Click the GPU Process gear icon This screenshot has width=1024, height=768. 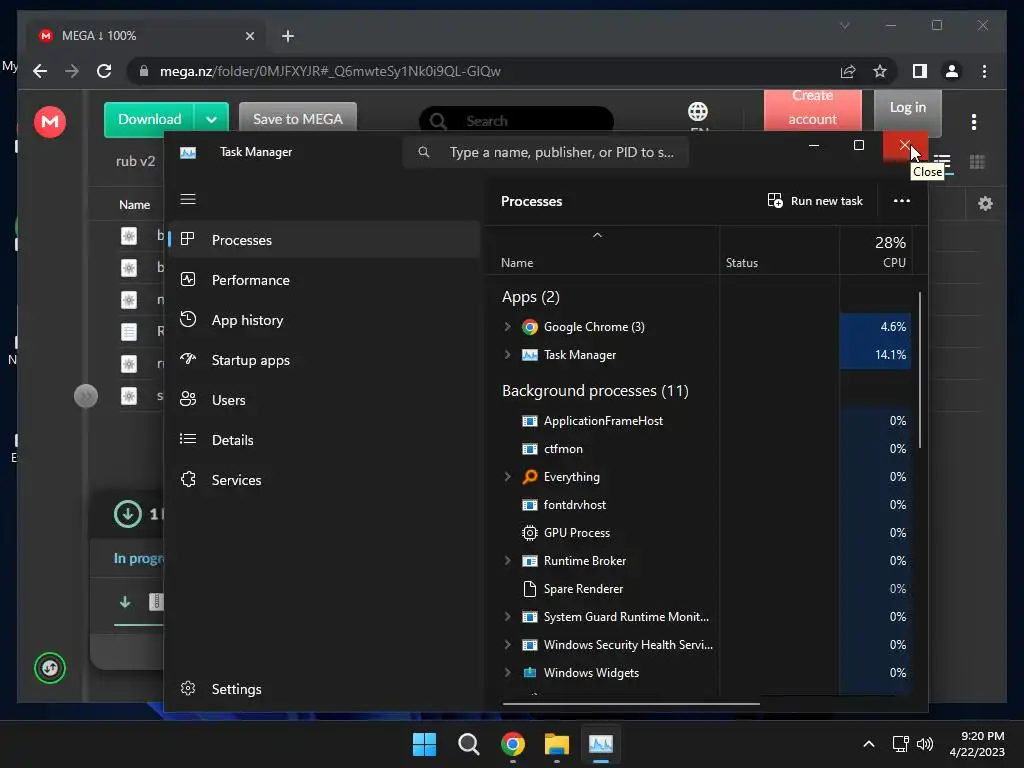pyautogui.click(x=530, y=533)
